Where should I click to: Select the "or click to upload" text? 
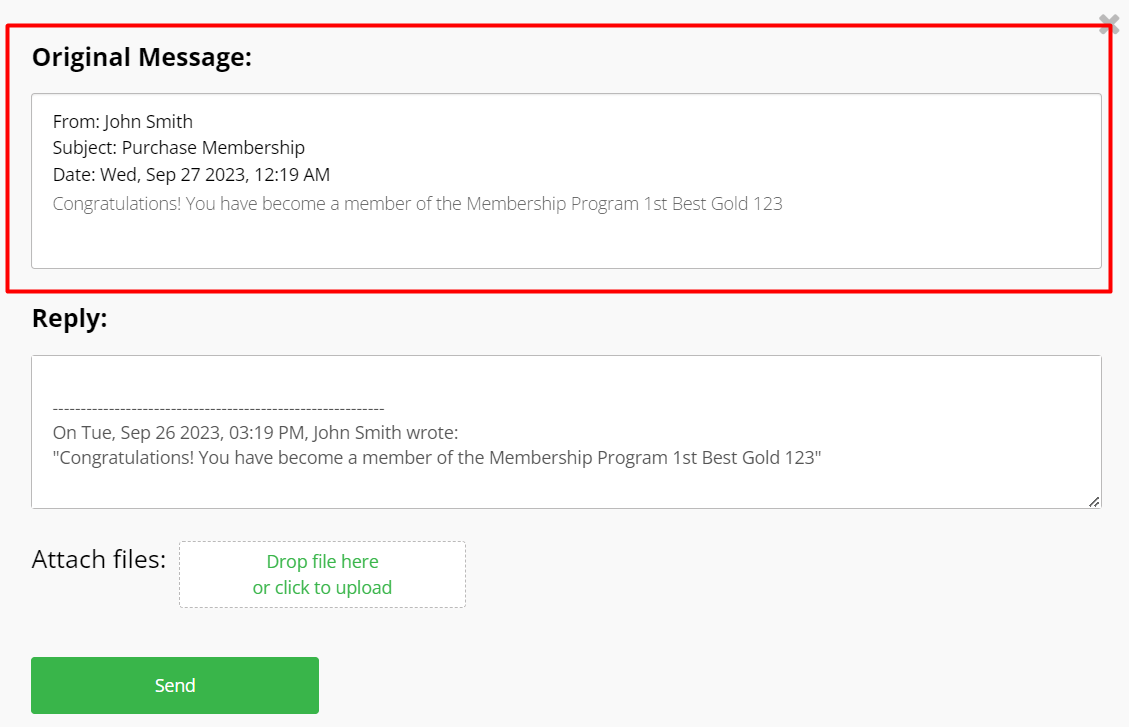click(323, 587)
